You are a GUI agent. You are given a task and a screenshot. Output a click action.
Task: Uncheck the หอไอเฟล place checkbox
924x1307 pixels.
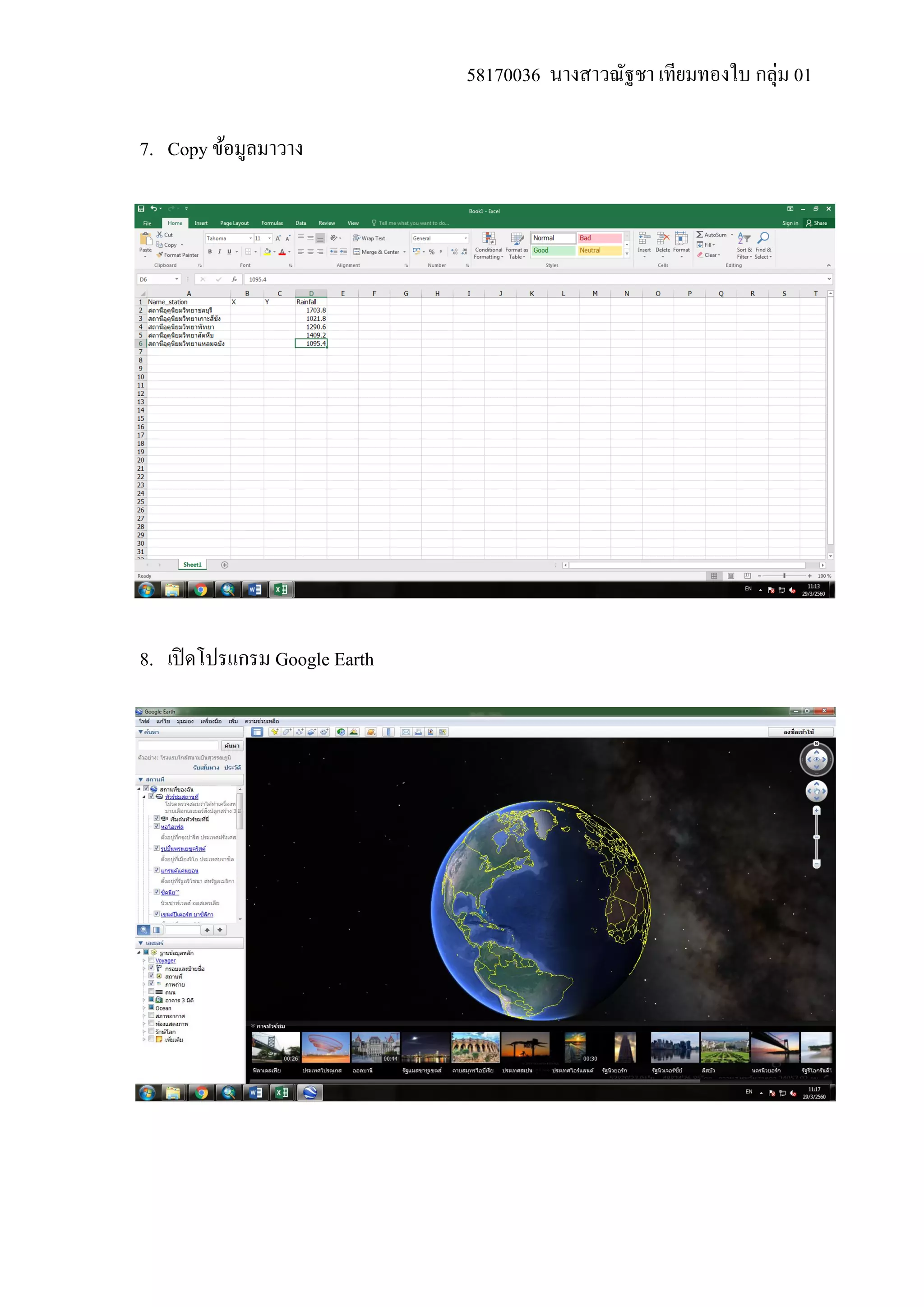coord(157,826)
